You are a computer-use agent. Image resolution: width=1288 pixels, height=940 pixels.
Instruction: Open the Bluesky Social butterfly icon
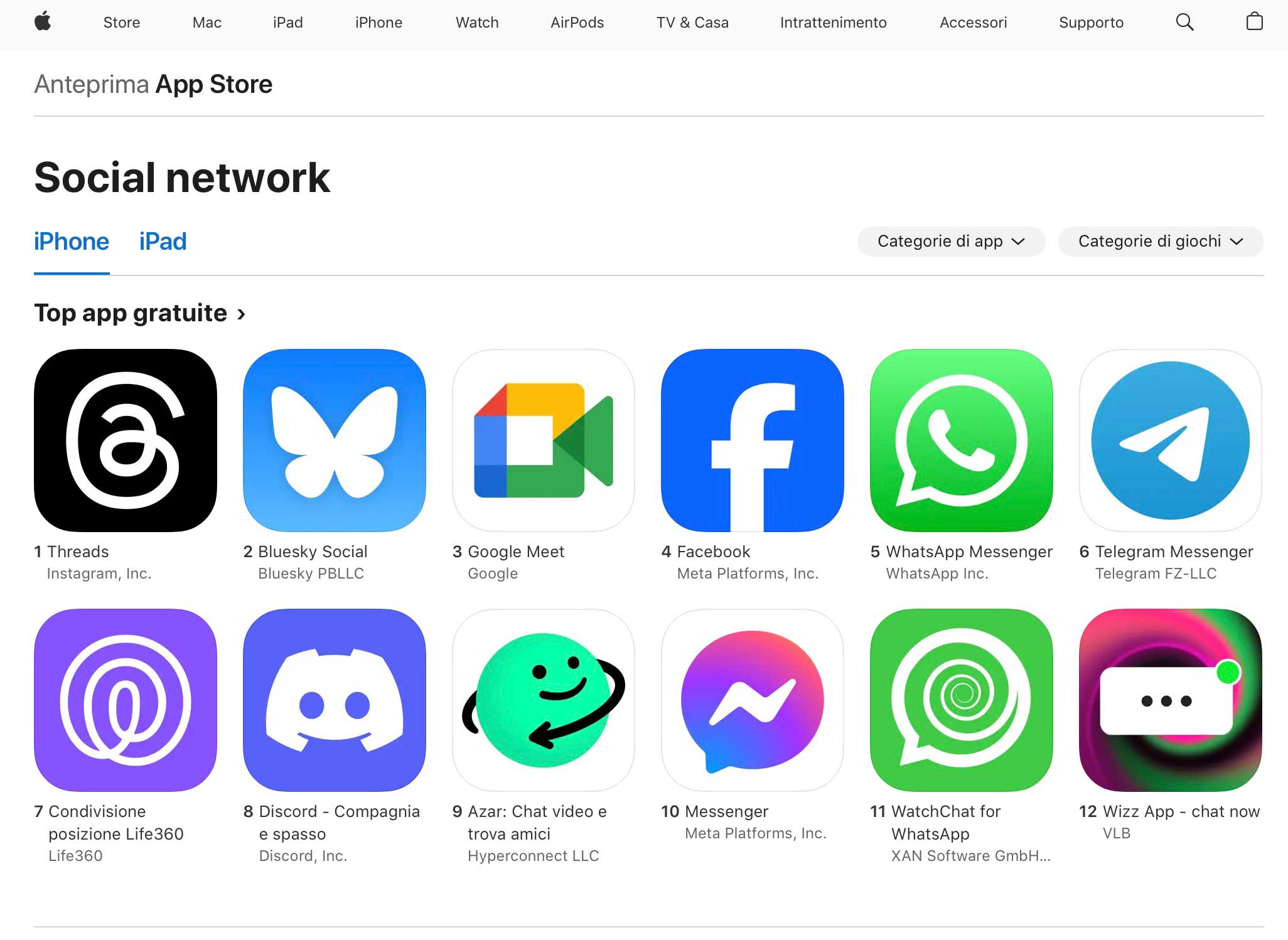[x=335, y=441]
